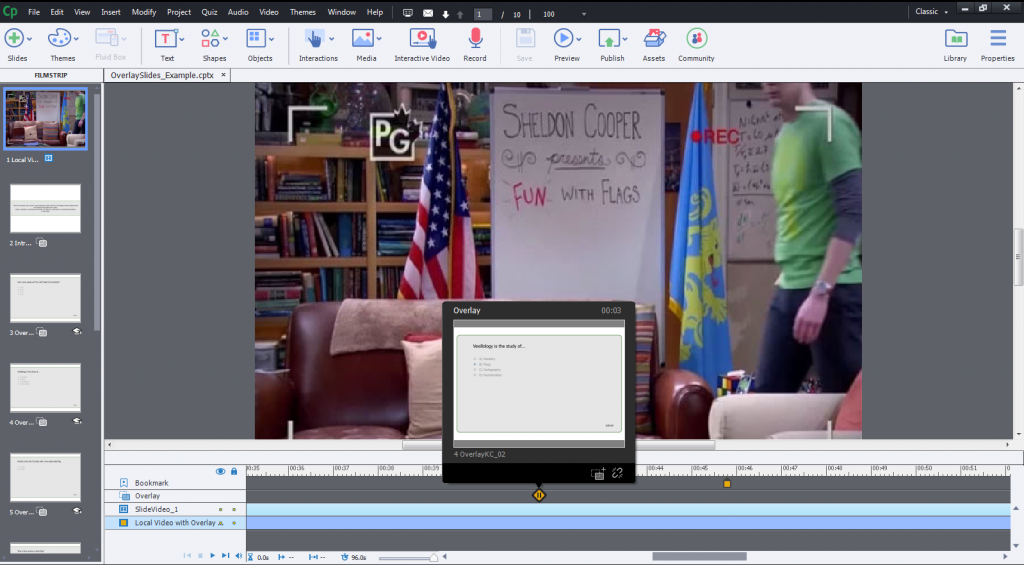Open the Themes menu in menu bar
The image size is (1024, 565).
click(x=302, y=12)
